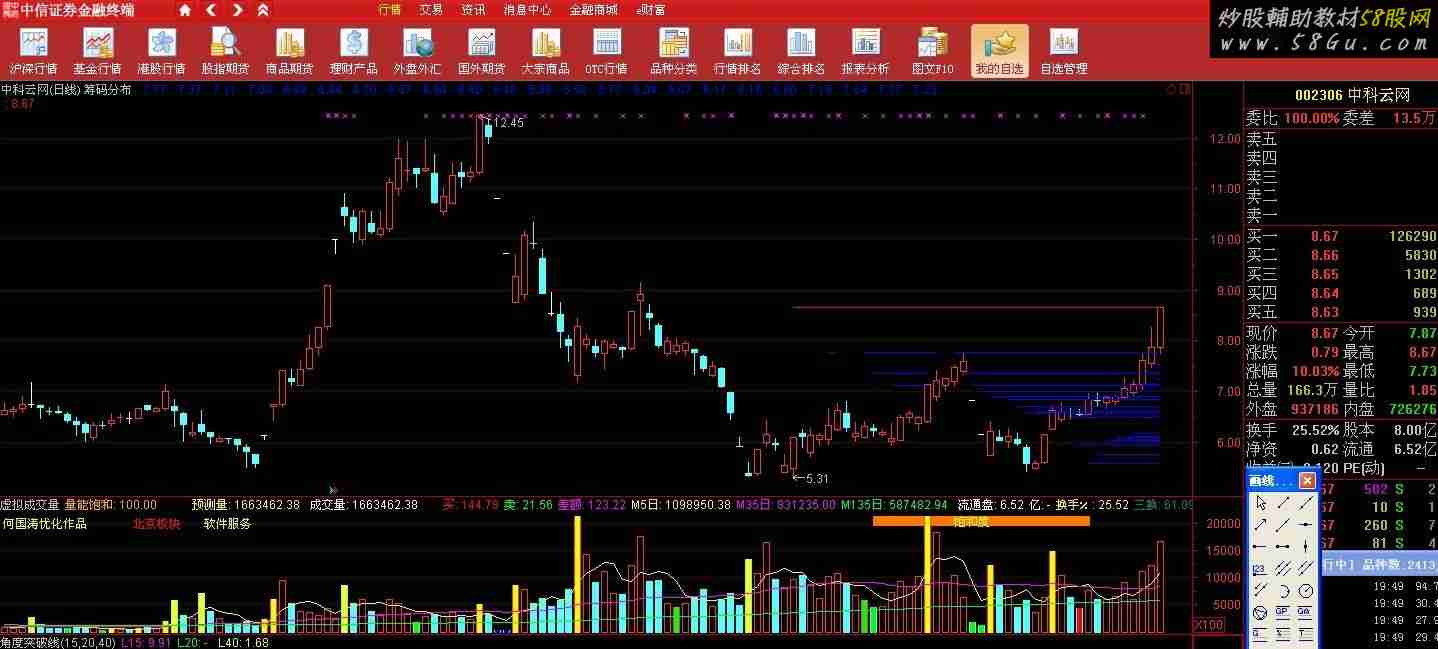Open the 金融商城 menu
This screenshot has height=649, width=1438.
coord(594,10)
